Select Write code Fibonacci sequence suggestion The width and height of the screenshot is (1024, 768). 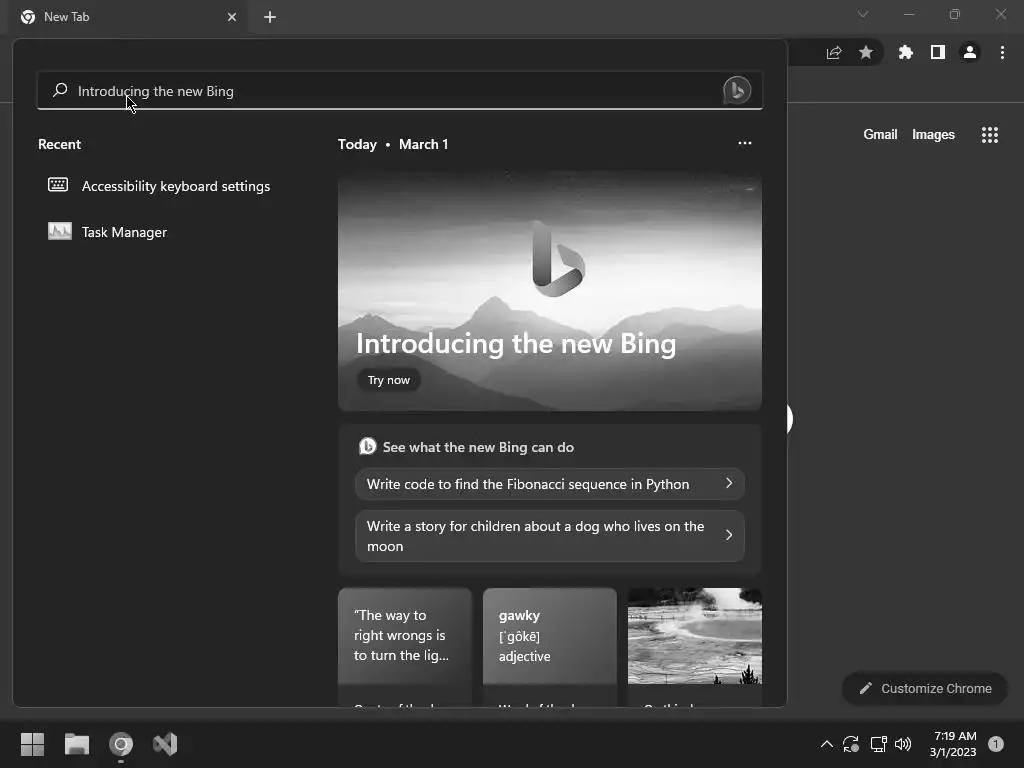coord(549,484)
